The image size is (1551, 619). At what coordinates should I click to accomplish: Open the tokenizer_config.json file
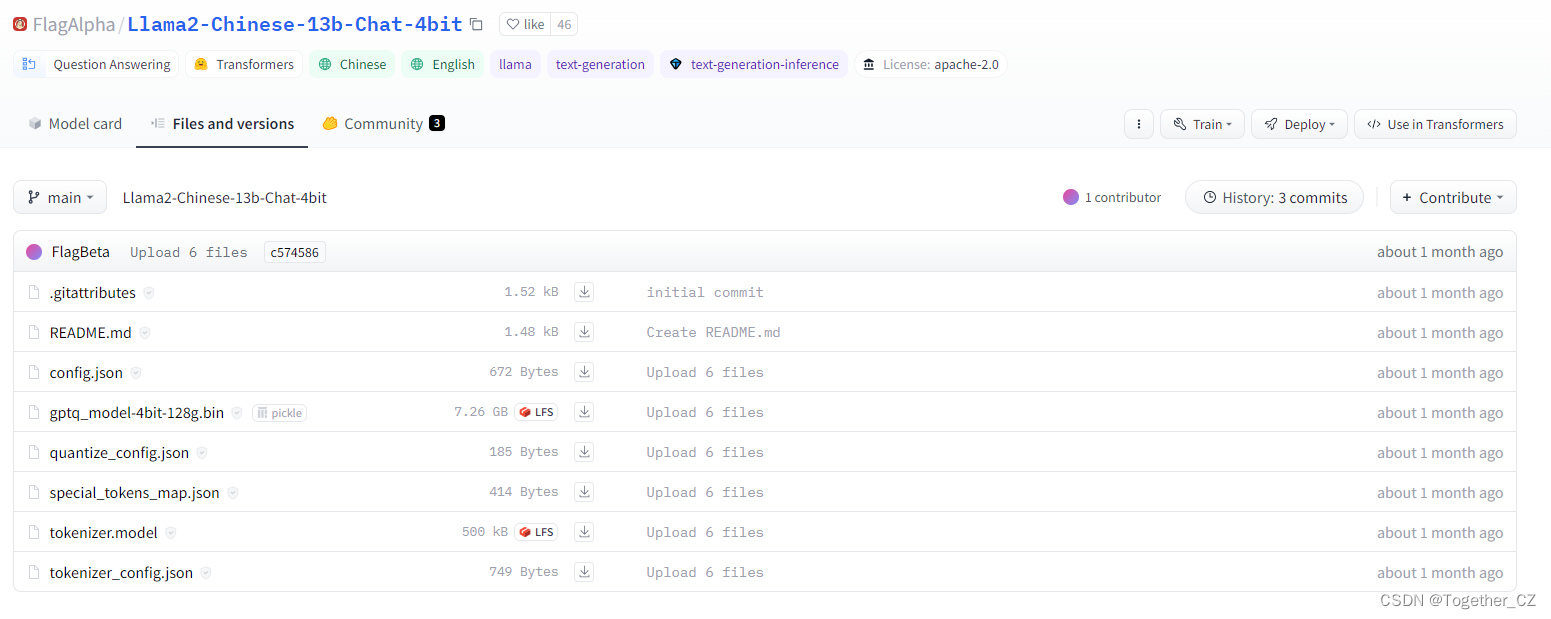[x=122, y=572]
